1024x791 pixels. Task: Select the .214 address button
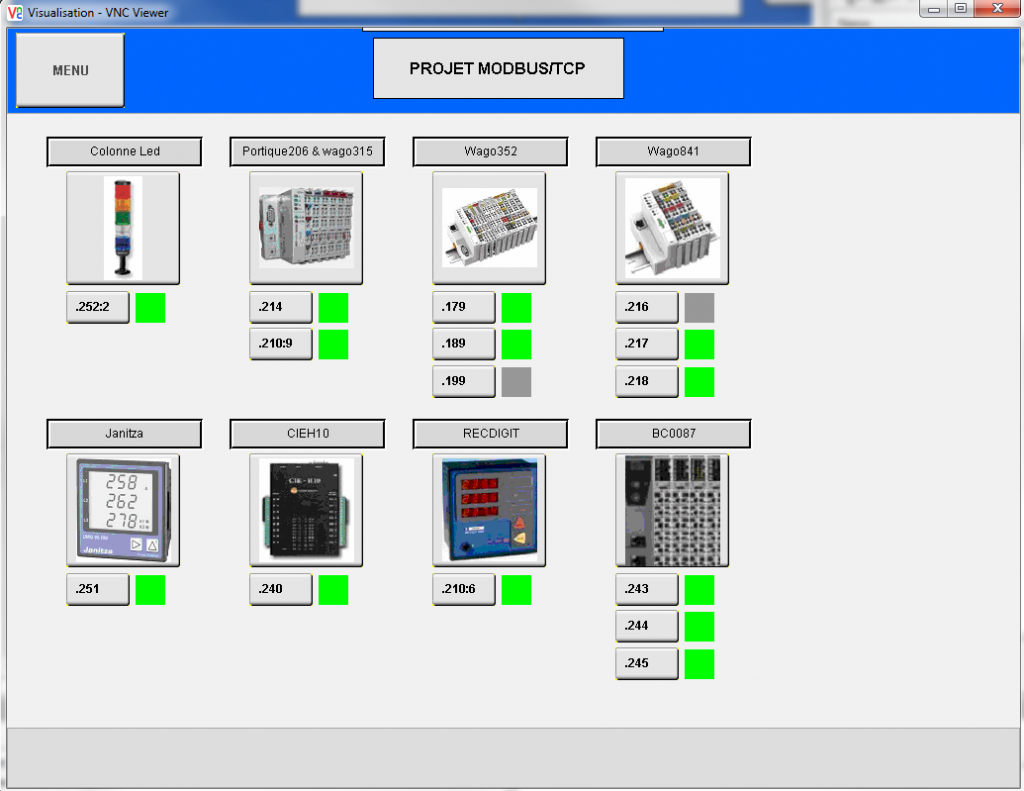pos(281,307)
